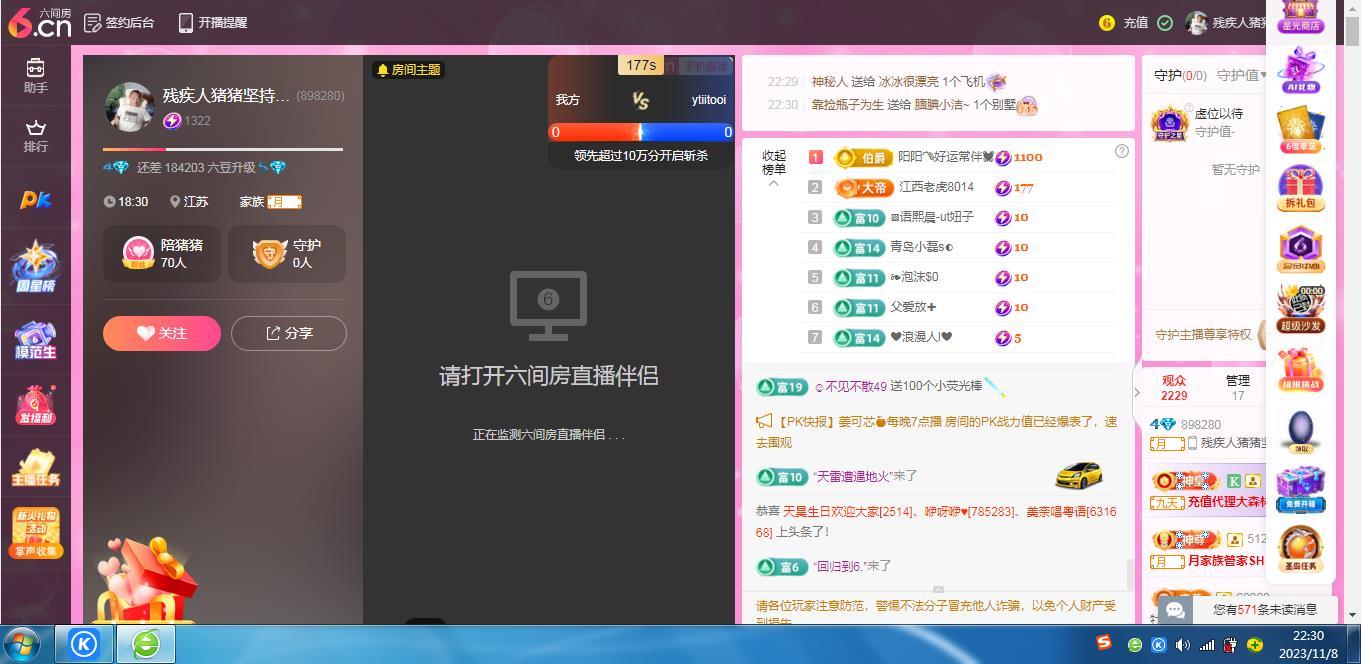
Task: Open the 陪猪猪 fan group card
Action: click(162, 253)
